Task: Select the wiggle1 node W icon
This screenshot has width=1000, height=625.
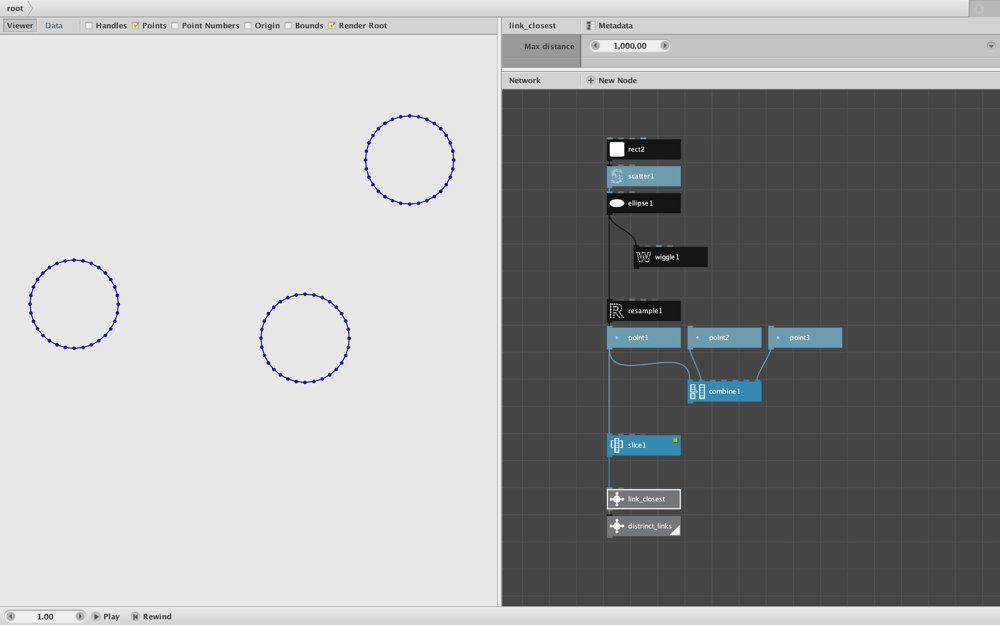Action: (643, 257)
